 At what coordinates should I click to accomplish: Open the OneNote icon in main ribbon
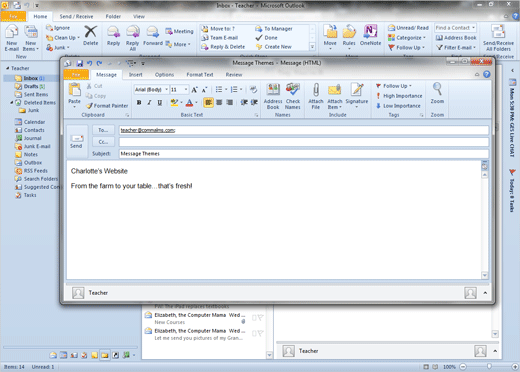coord(370,36)
